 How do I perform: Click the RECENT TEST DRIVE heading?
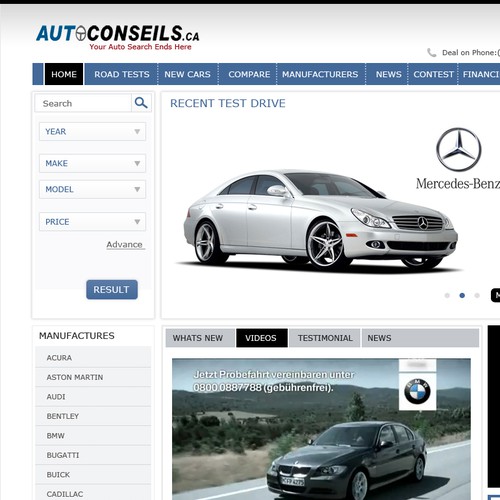[228, 103]
